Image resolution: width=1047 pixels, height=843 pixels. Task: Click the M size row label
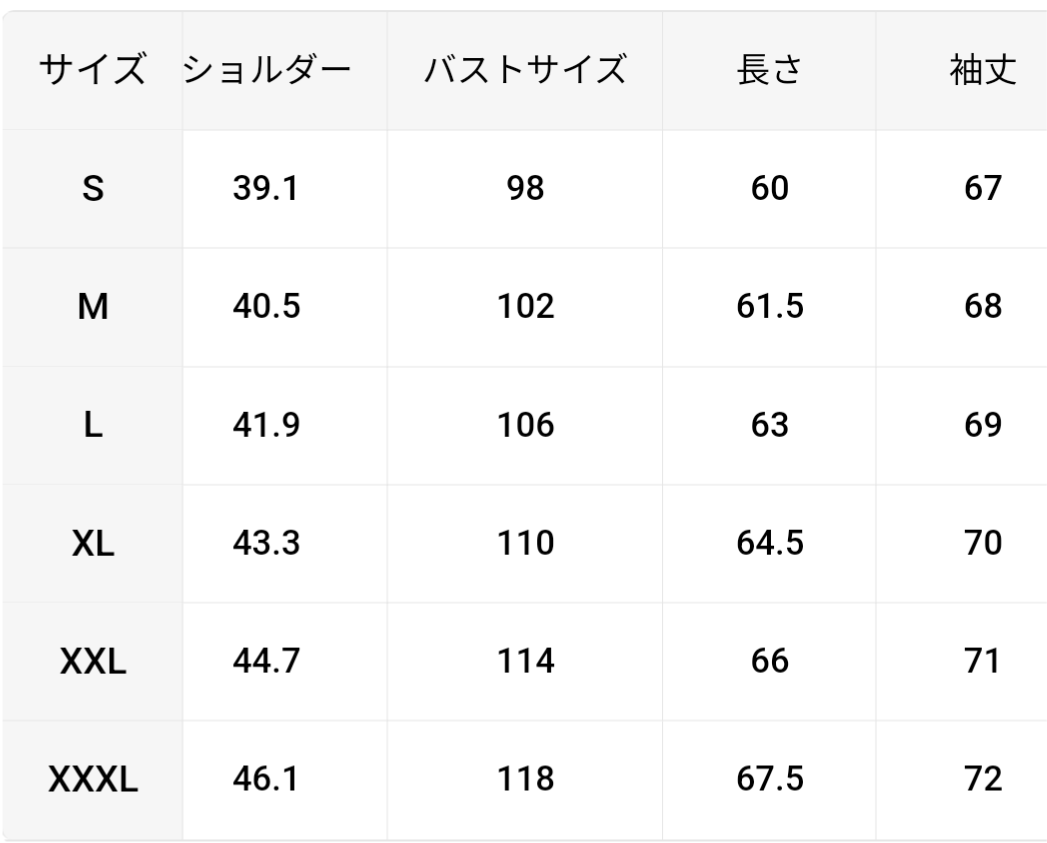point(92,307)
